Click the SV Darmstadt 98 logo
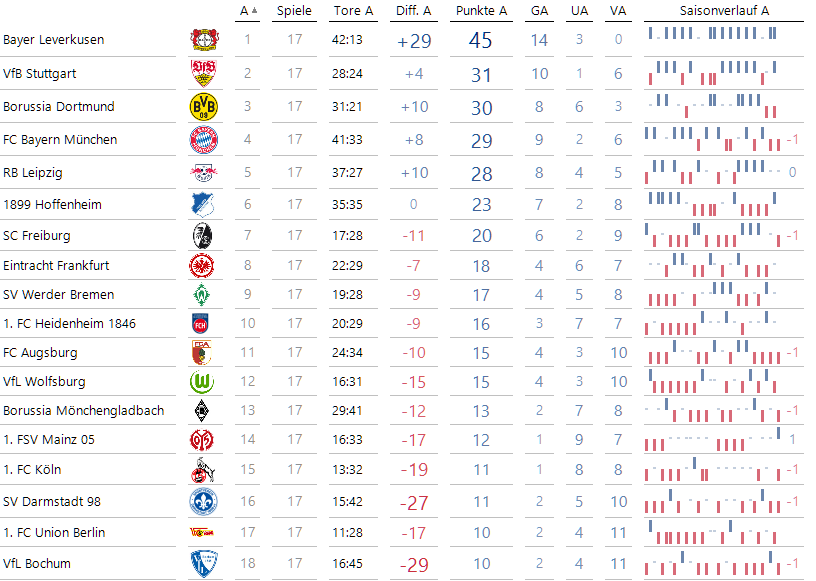 (203, 502)
